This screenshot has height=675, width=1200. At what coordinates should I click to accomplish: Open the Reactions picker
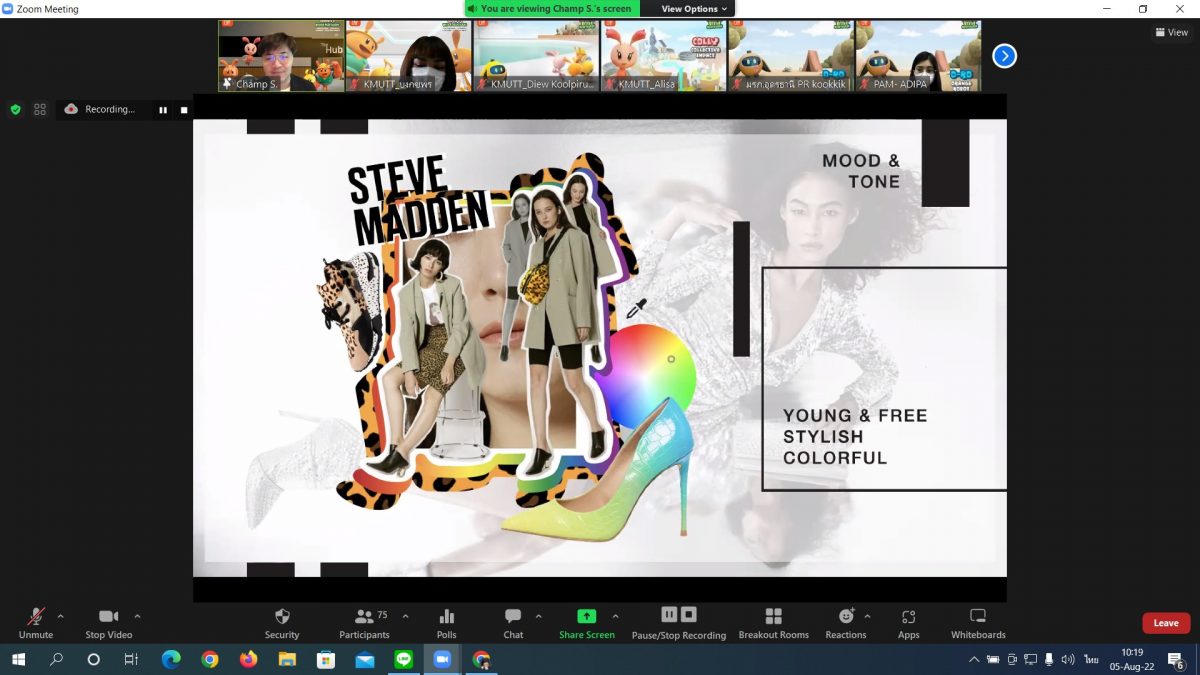846,622
